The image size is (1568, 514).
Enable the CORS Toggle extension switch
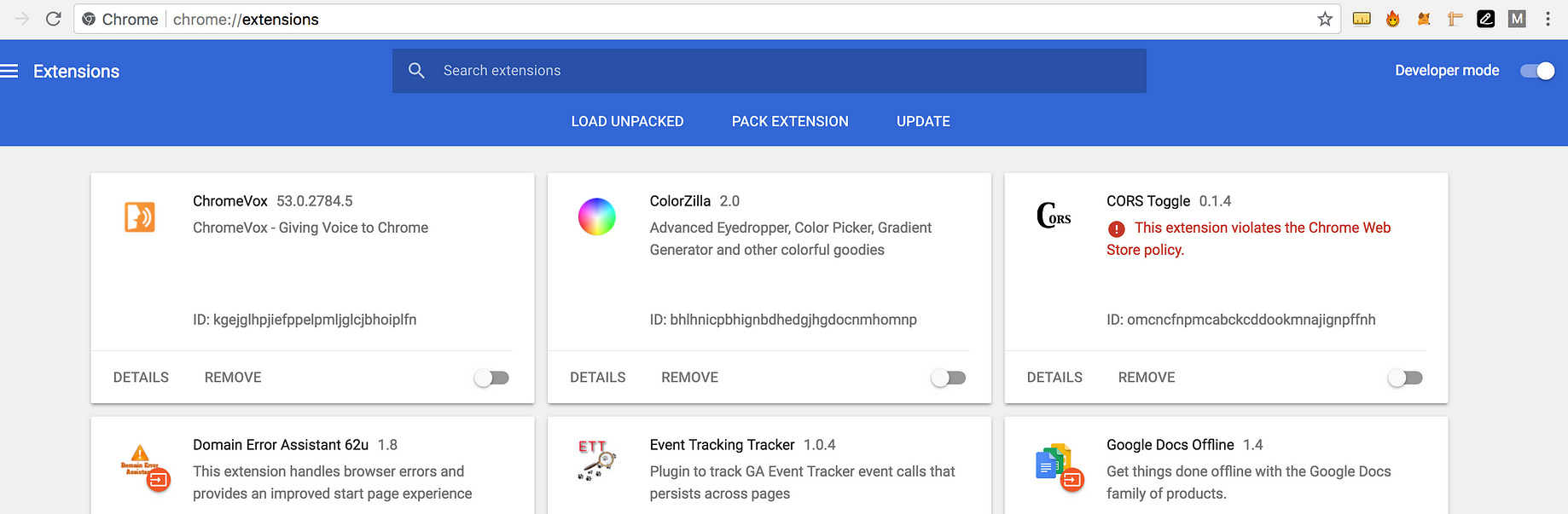tap(1405, 378)
